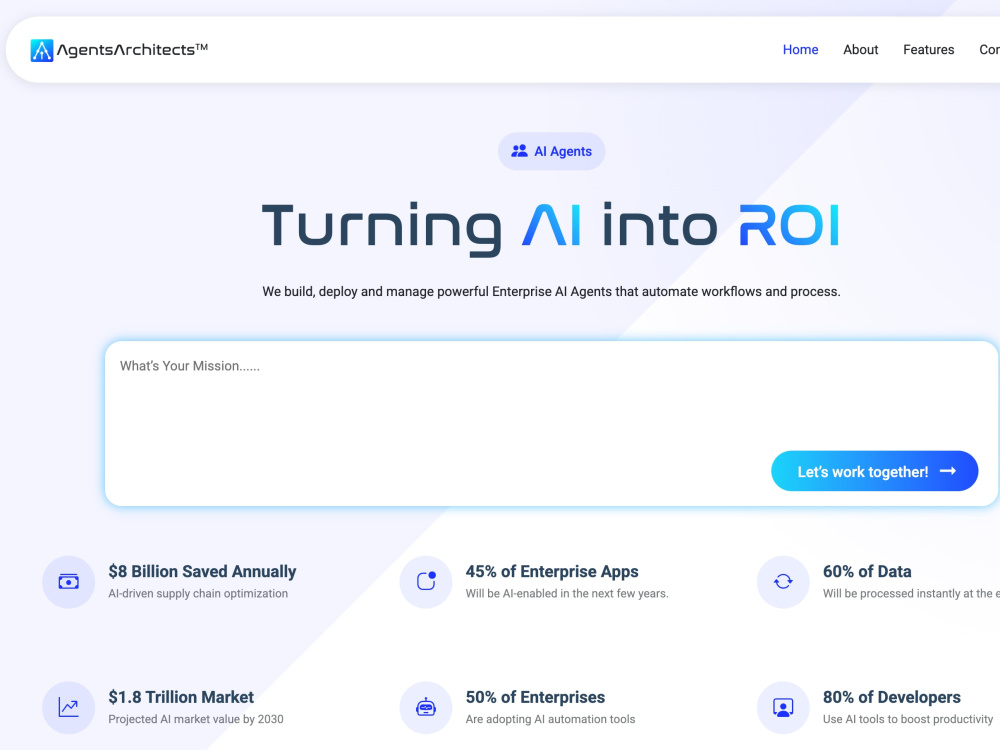1000x750 pixels.
Task: Click the 80% of Developers heading
Action: [892, 697]
